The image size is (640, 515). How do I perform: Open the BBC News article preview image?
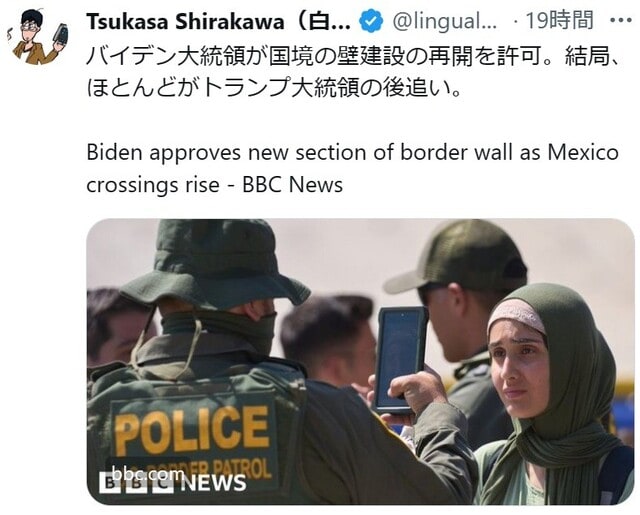360,362
